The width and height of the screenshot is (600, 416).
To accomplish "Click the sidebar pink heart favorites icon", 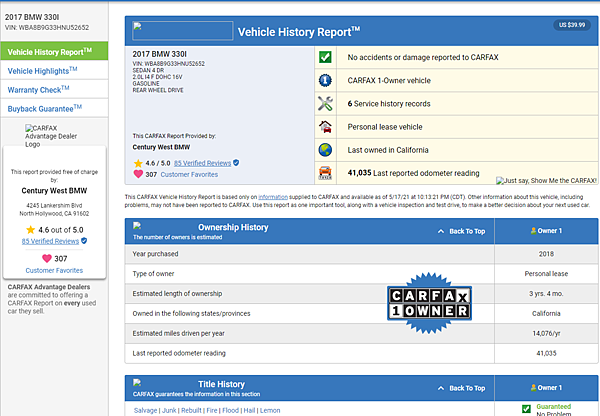I will 47,258.
